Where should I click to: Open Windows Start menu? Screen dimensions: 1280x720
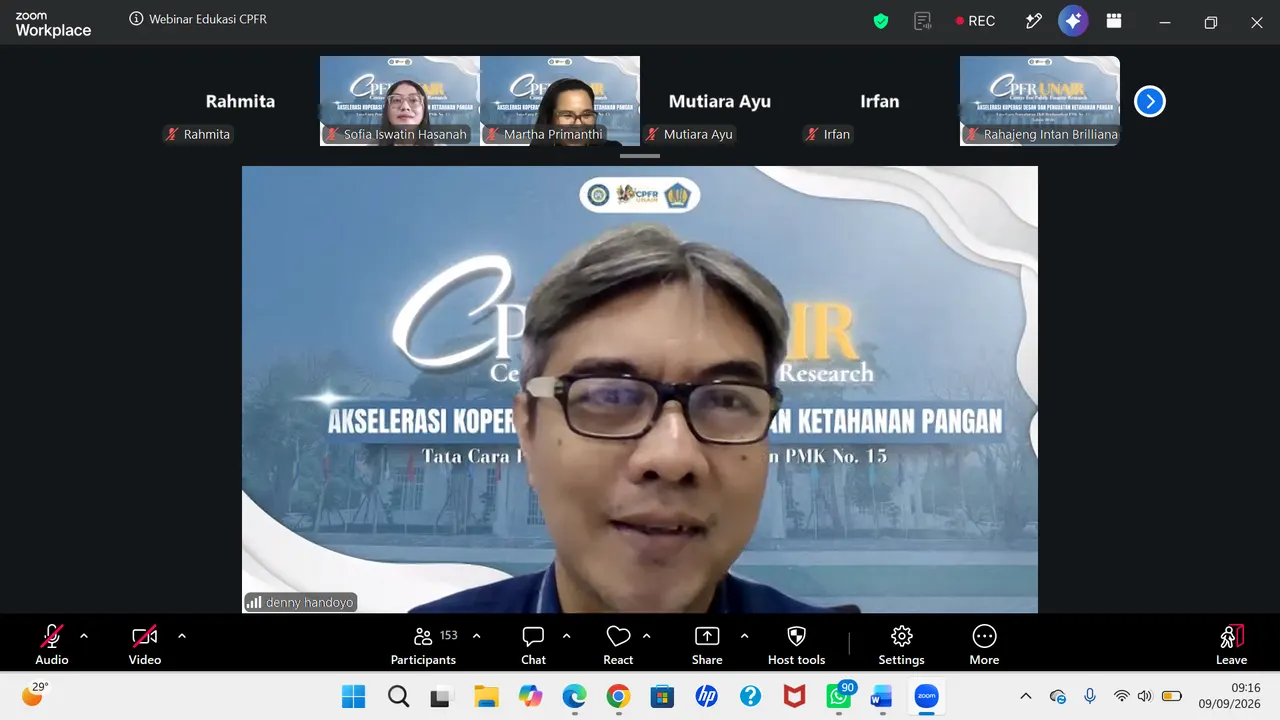point(353,697)
